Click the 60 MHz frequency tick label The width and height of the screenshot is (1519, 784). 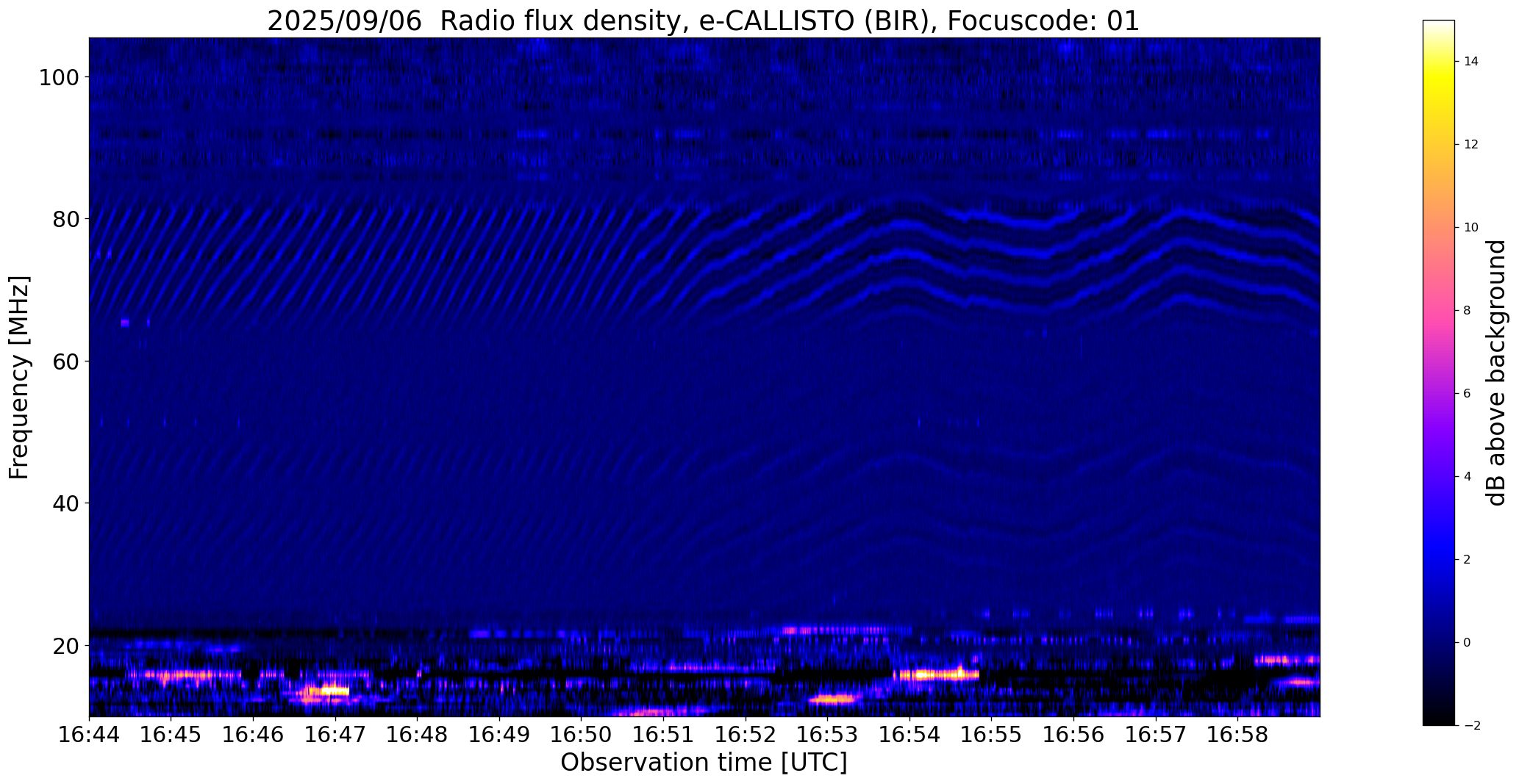pos(65,362)
